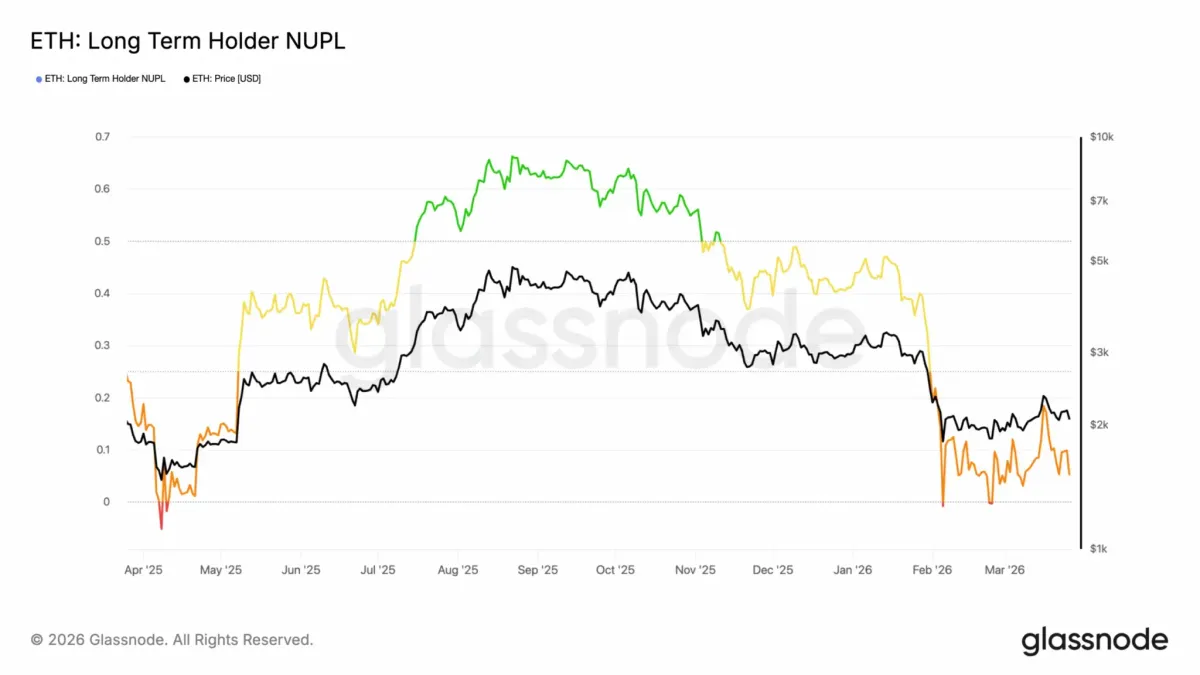Click the 0.7 left axis label
This screenshot has height=675, width=1200.
[x=103, y=137]
